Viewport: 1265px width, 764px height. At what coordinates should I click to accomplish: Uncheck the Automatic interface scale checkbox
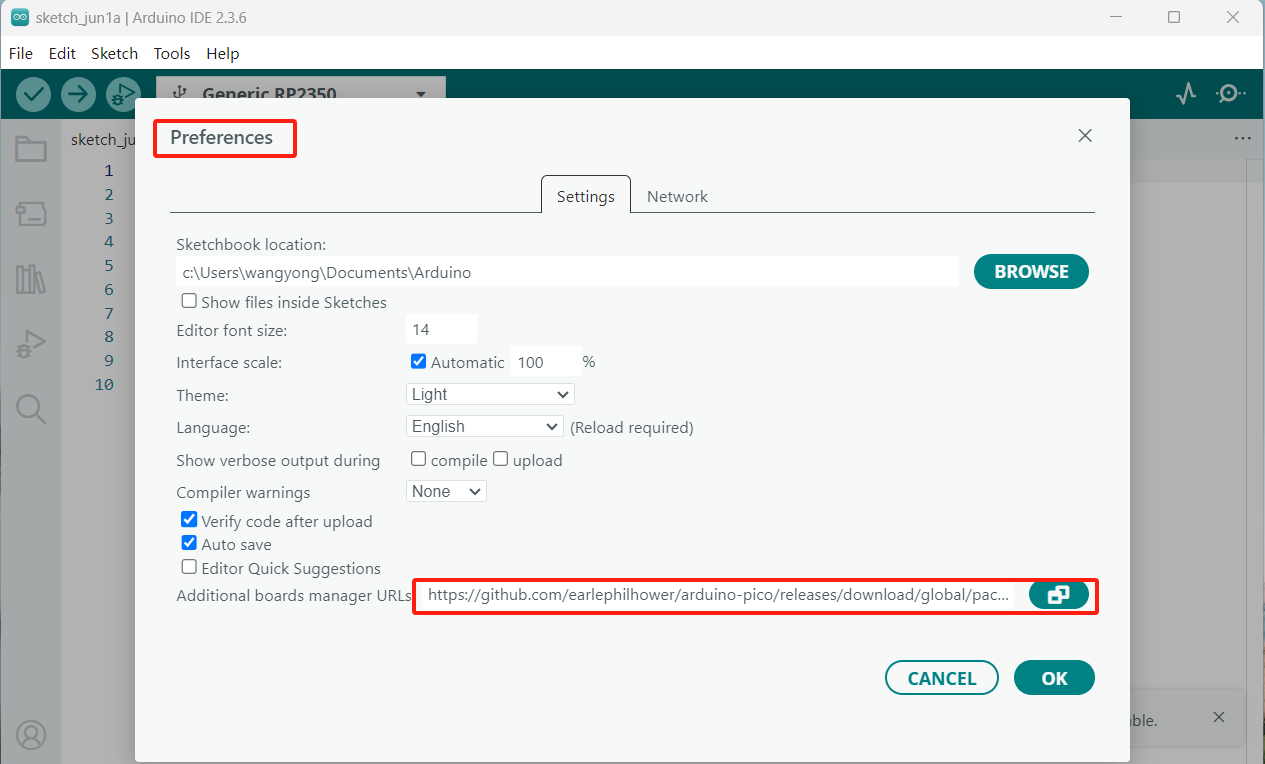[418, 361]
